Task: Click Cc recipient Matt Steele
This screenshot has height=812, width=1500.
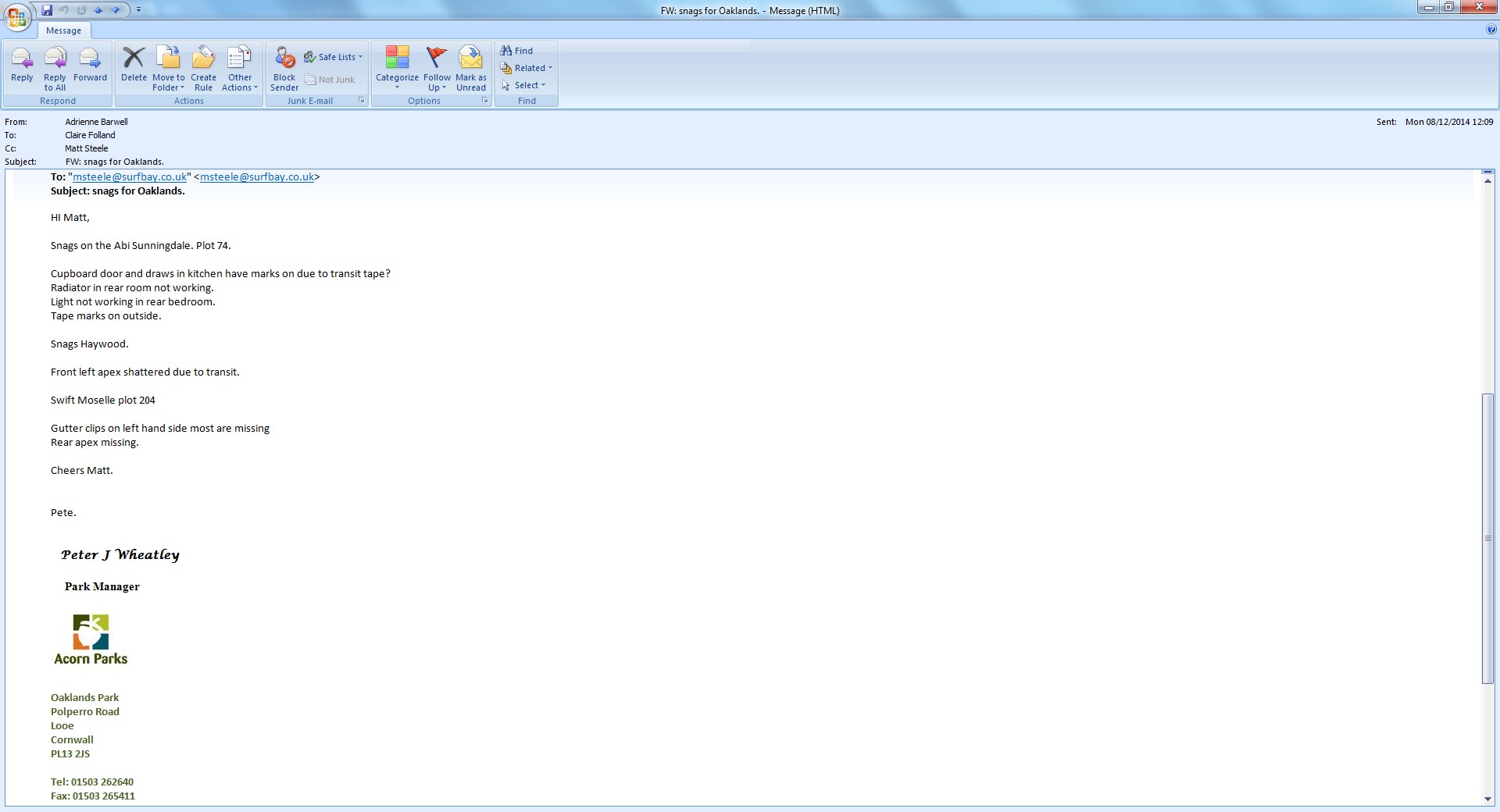Action: pos(87,148)
